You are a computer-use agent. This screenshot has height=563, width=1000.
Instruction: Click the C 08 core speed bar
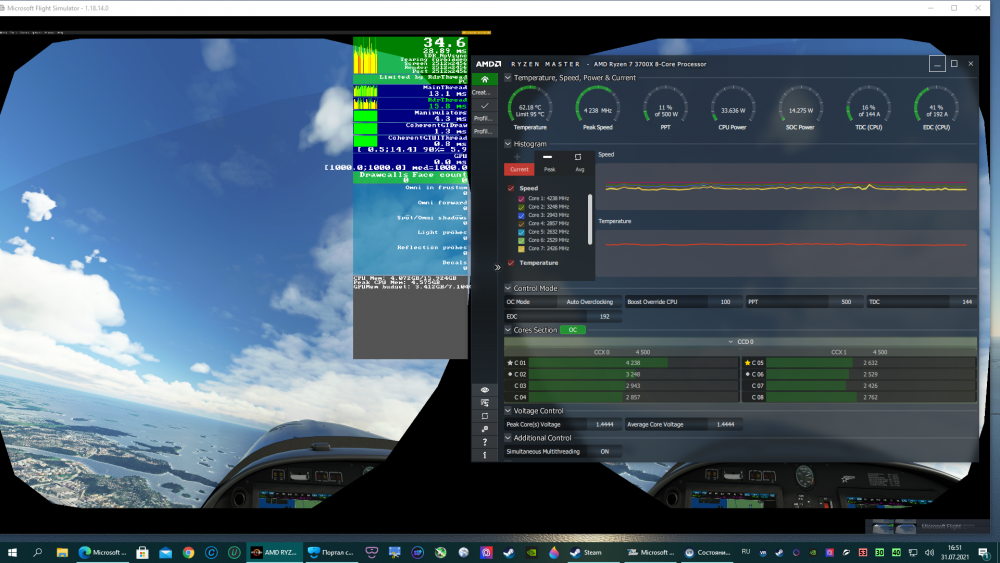pos(871,397)
